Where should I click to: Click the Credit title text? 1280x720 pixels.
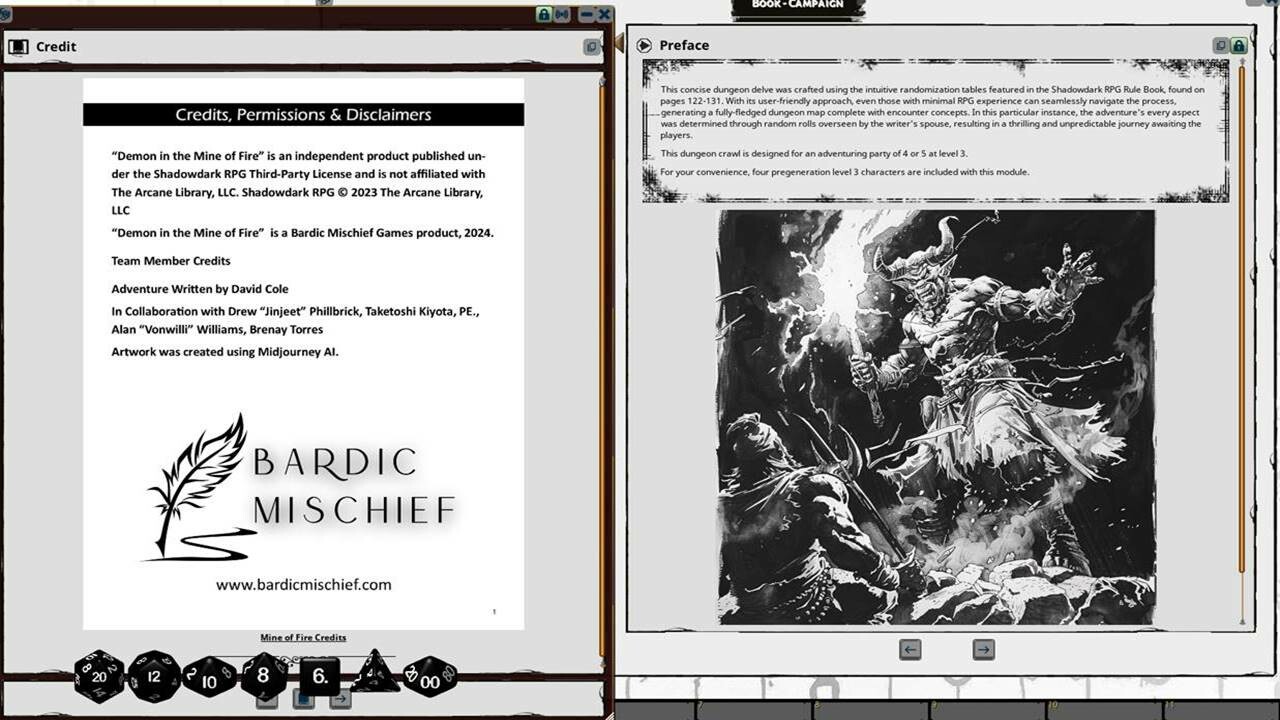click(56, 46)
